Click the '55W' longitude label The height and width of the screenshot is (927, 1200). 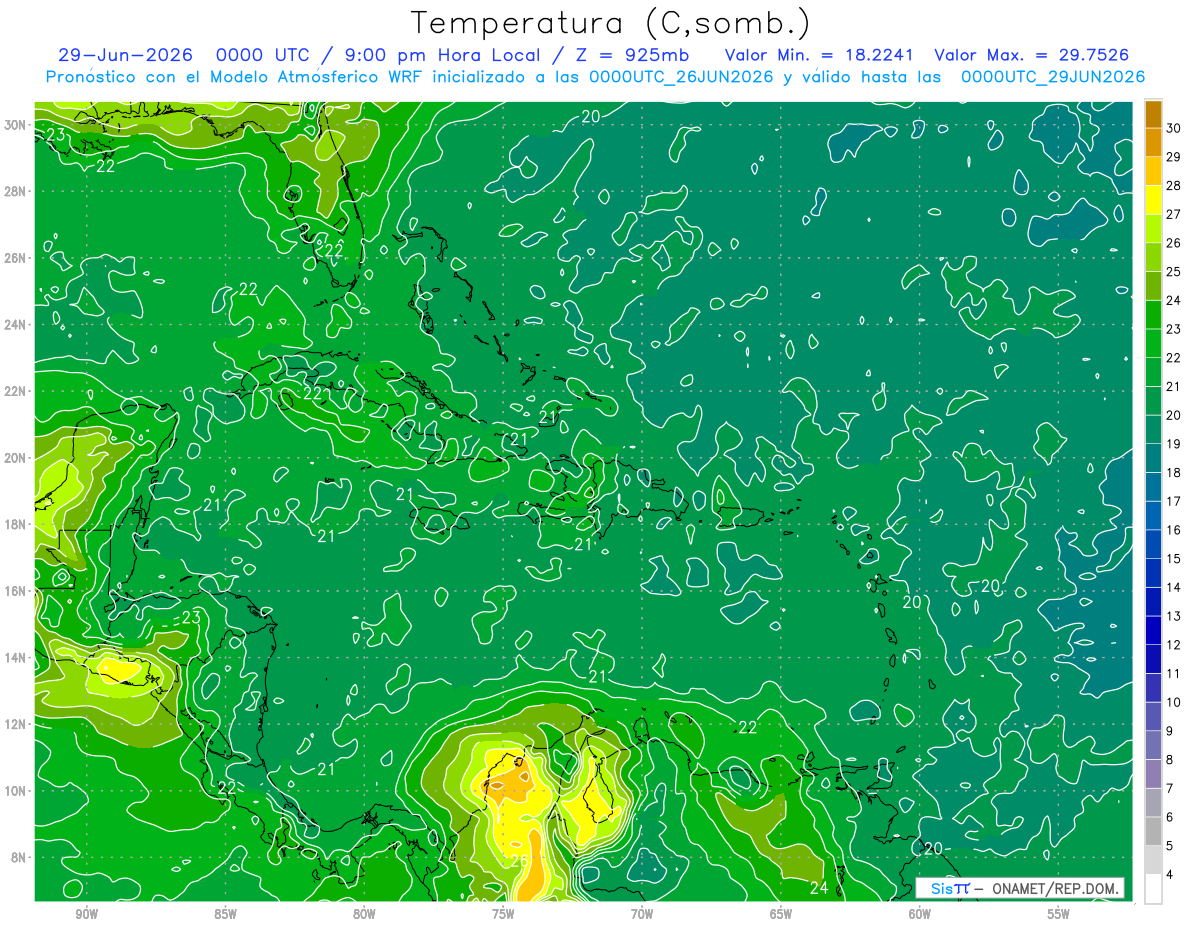coord(1059,915)
